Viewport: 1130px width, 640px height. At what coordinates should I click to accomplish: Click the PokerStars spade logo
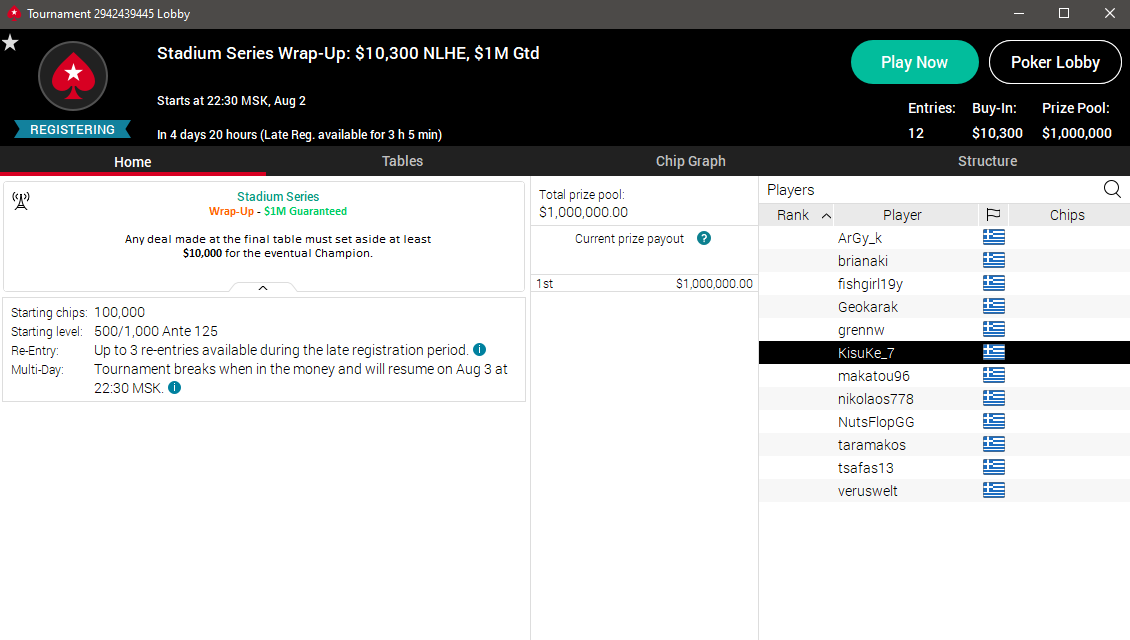click(x=73, y=76)
